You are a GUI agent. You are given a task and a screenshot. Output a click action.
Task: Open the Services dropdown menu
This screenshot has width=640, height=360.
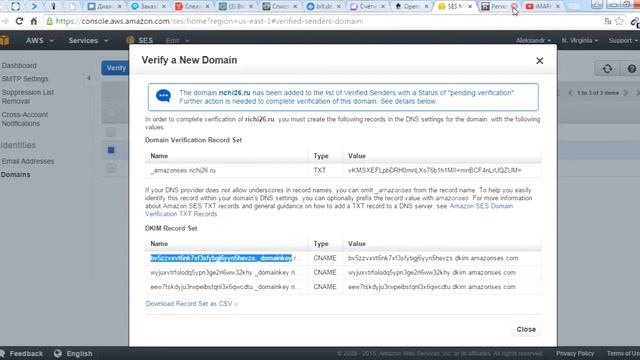pyautogui.click(x=88, y=40)
